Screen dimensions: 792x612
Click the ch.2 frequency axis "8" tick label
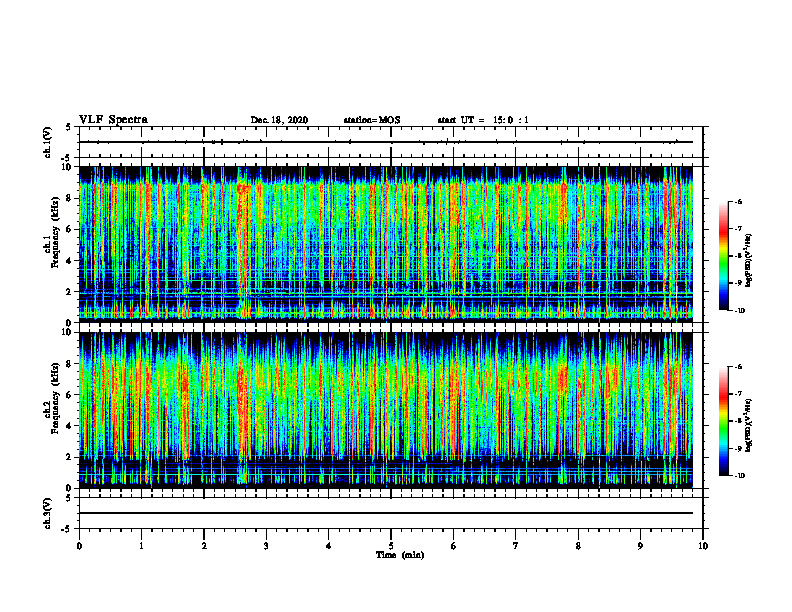(x=70, y=364)
